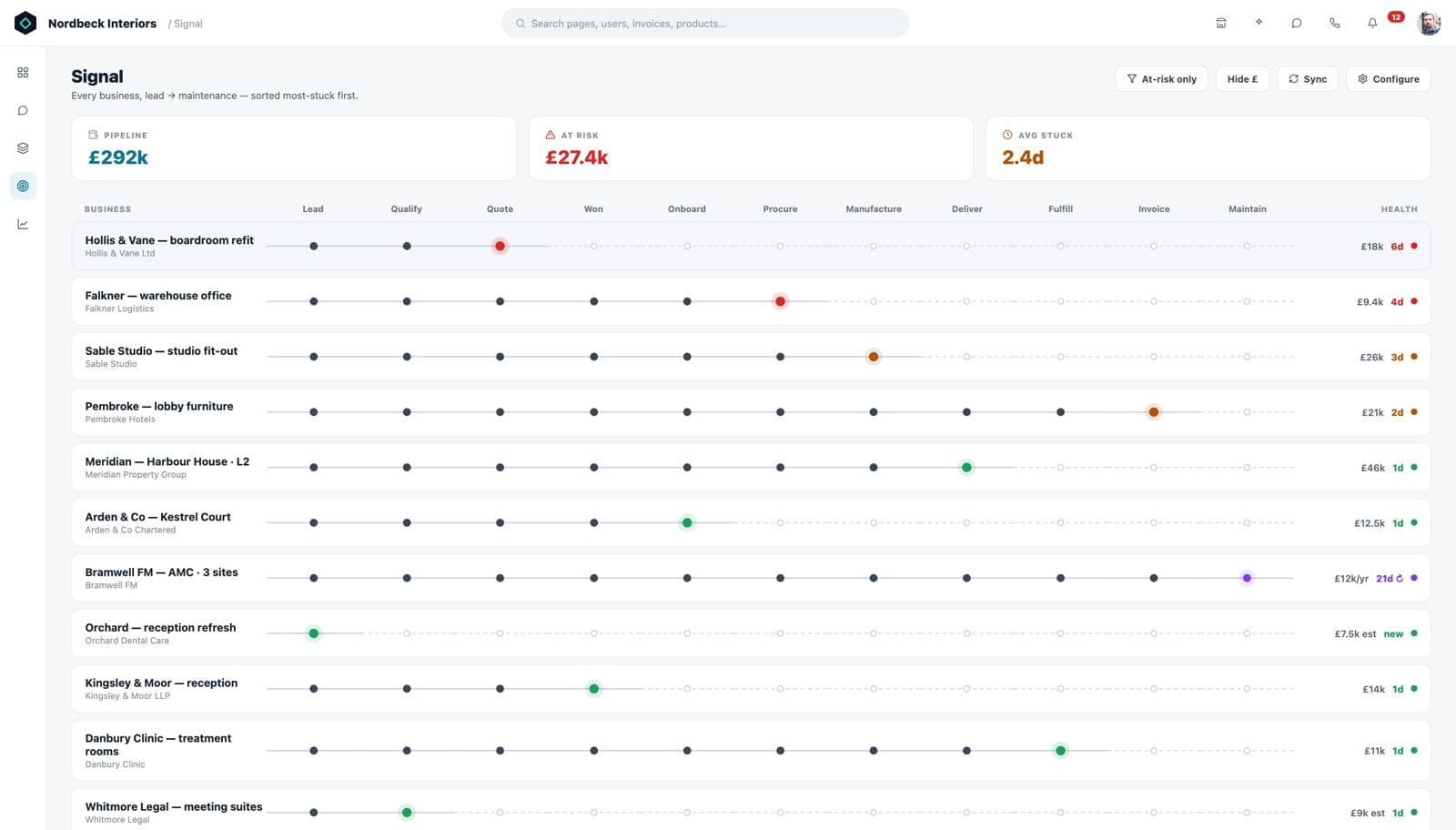Open 'Hollis & Vane — boardroom refit' row title
Screen dimensions: 1456x830
pyautogui.click(x=169, y=240)
